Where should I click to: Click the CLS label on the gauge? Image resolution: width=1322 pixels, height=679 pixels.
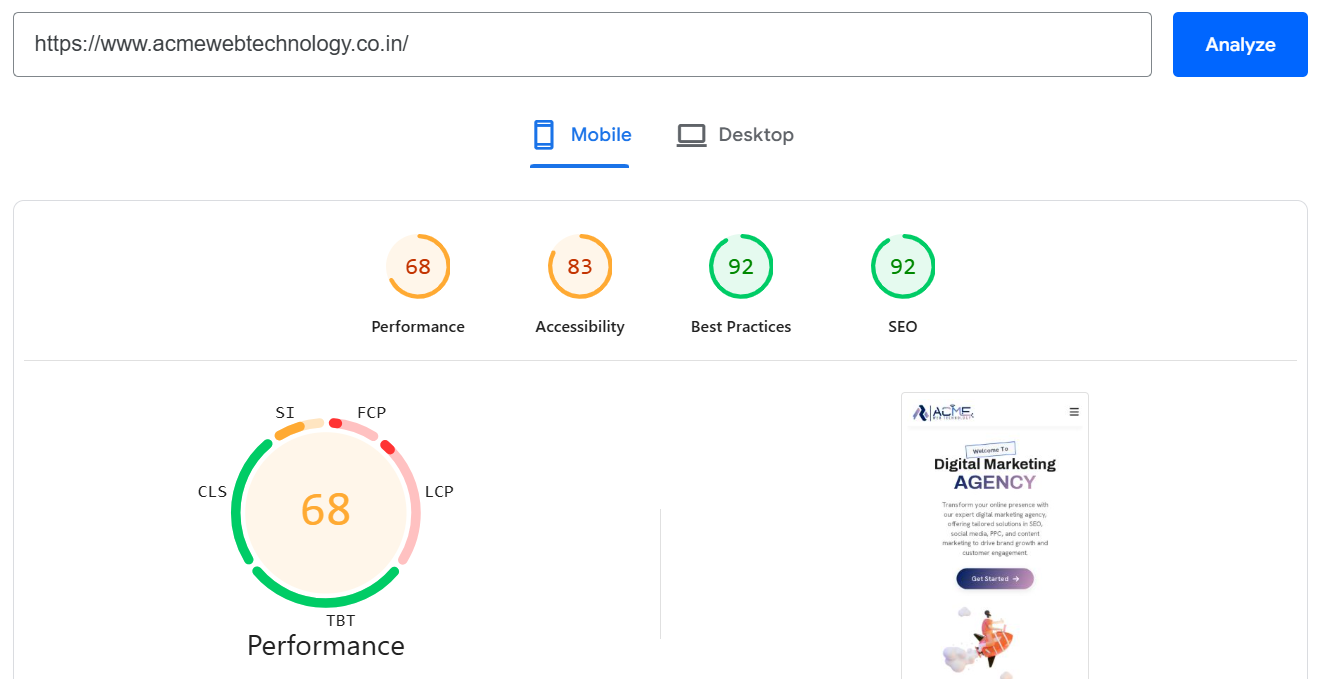coord(212,491)
